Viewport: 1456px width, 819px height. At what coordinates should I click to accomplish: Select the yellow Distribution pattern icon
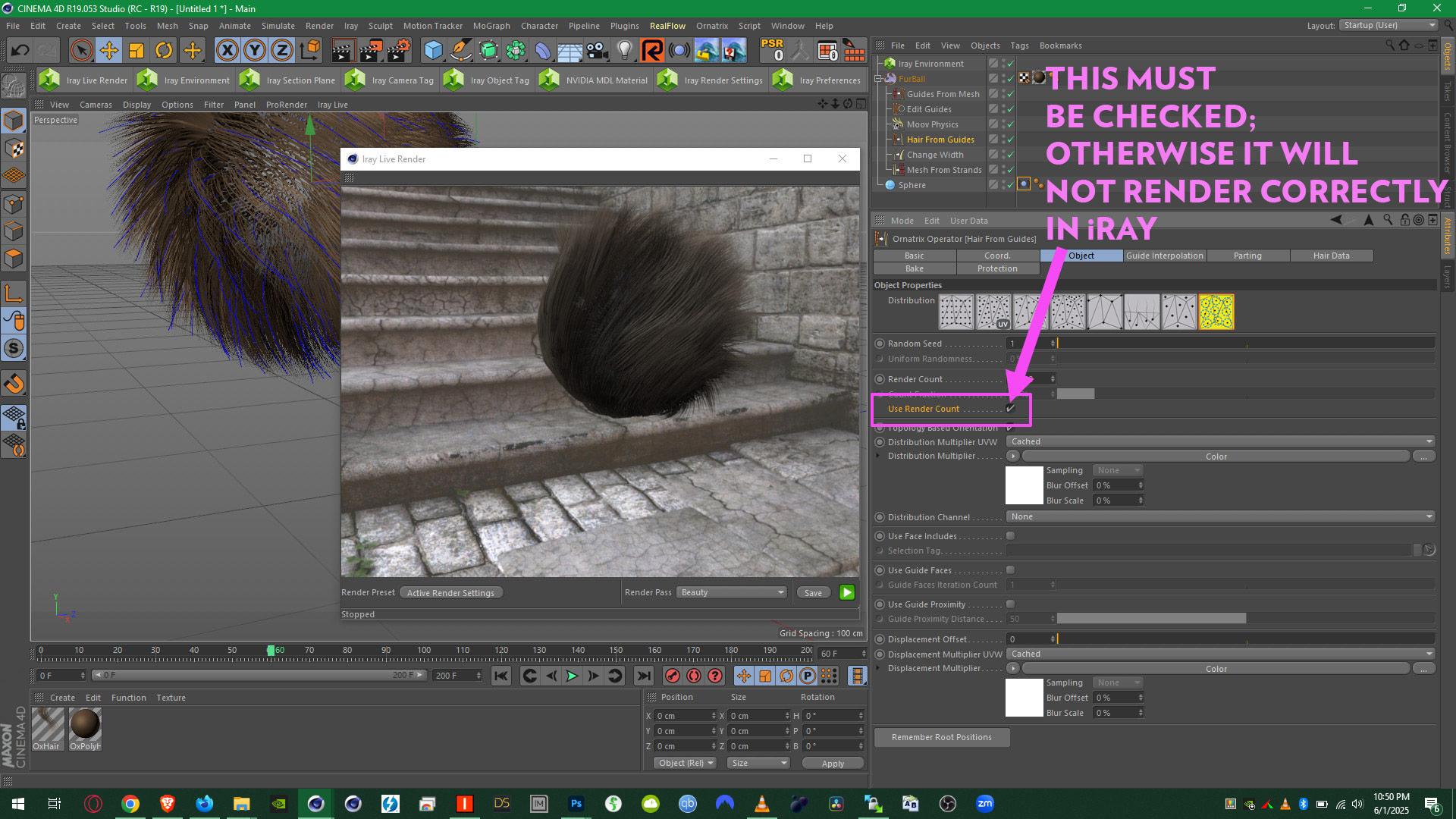pyautogui.click(x=1216, y=312)
